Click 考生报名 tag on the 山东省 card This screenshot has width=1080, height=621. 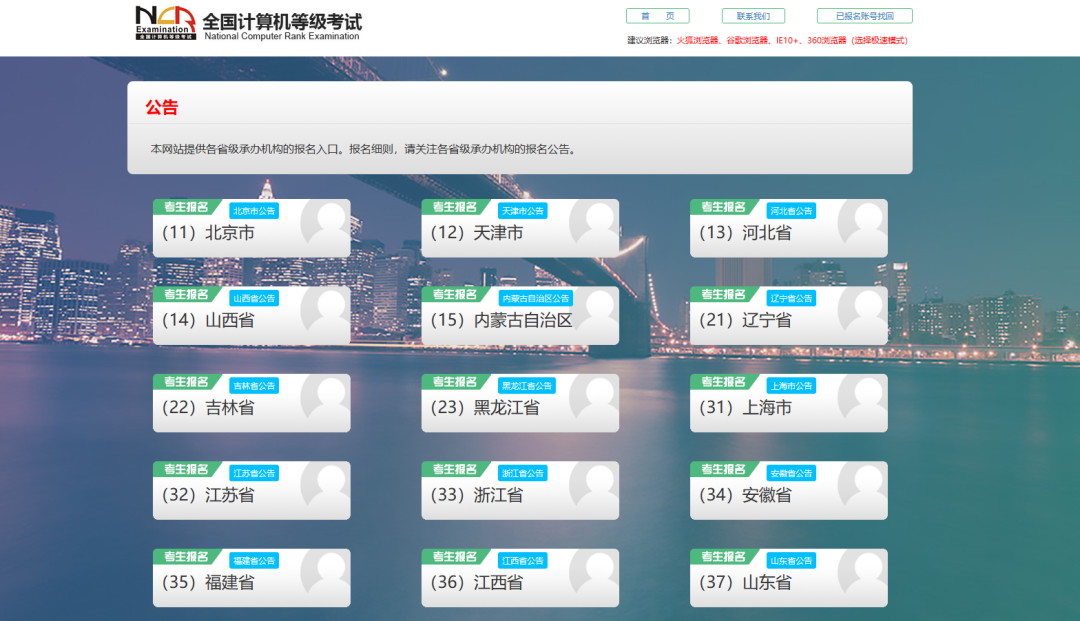click(723, 556)
